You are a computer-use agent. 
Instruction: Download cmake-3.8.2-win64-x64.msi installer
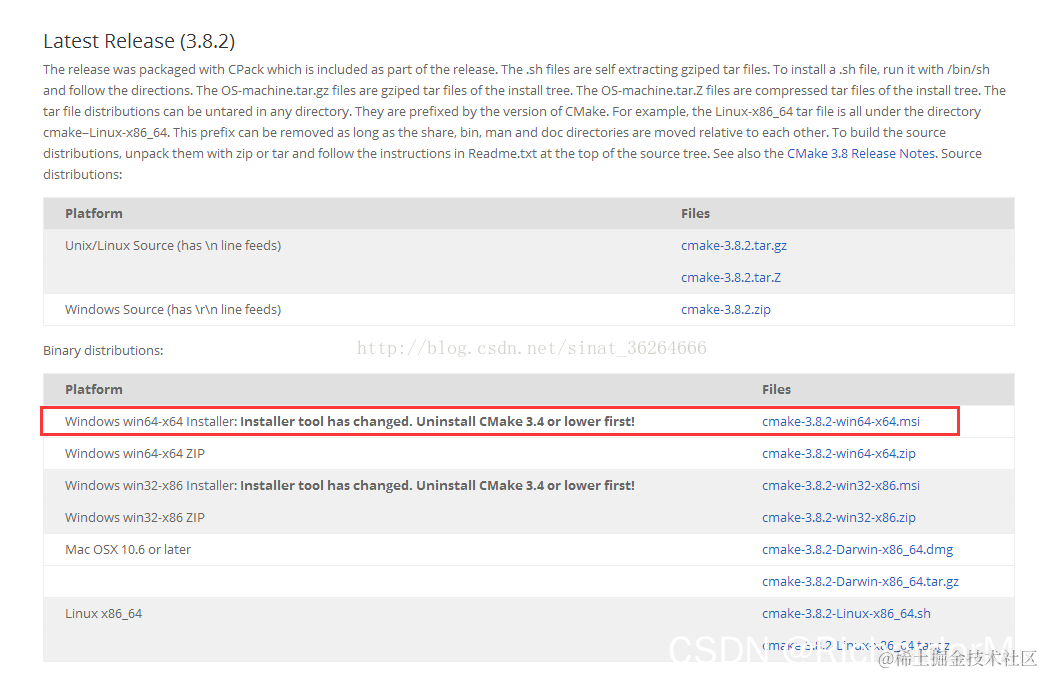coord(841,421)
